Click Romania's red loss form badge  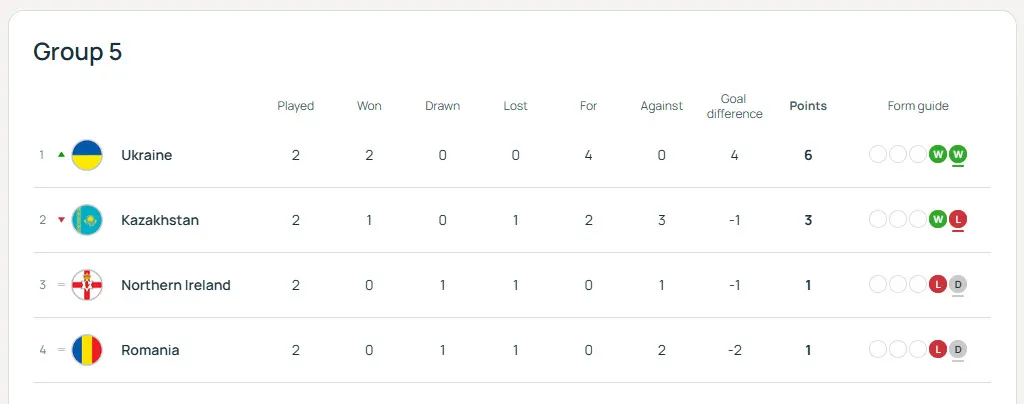(938, 350)
